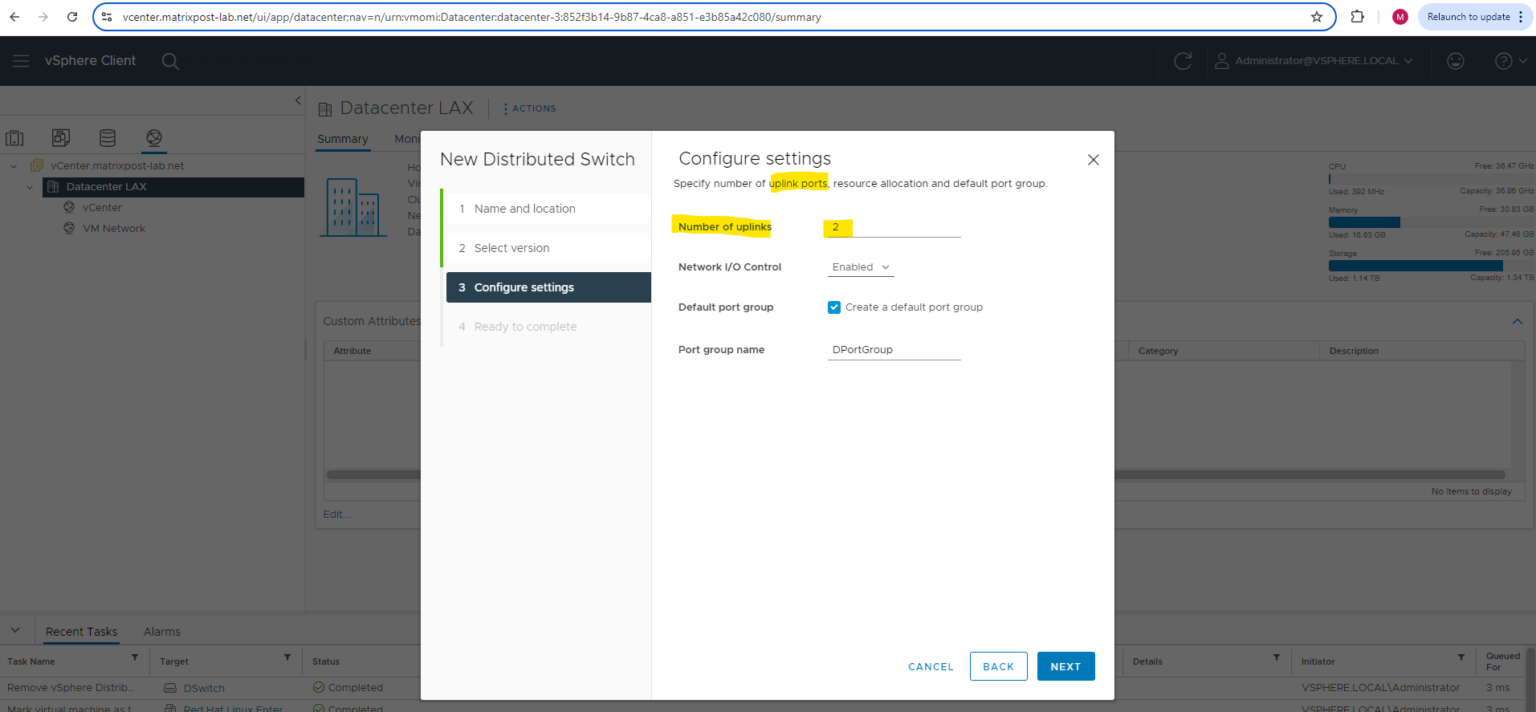Click the Queued For column header

click(1503, 661)
